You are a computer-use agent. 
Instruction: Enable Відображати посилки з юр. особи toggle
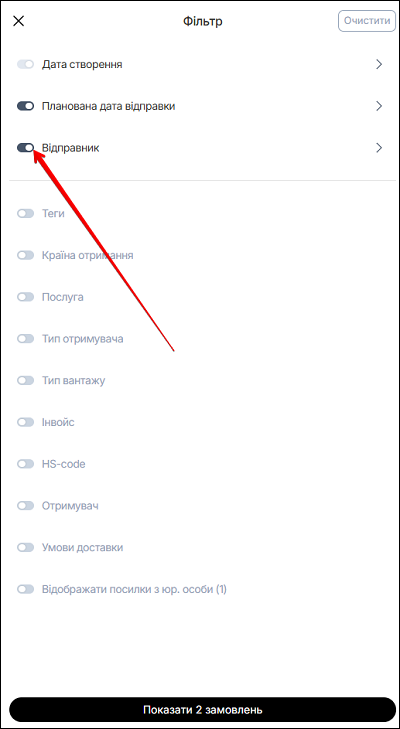coord(26,589)
